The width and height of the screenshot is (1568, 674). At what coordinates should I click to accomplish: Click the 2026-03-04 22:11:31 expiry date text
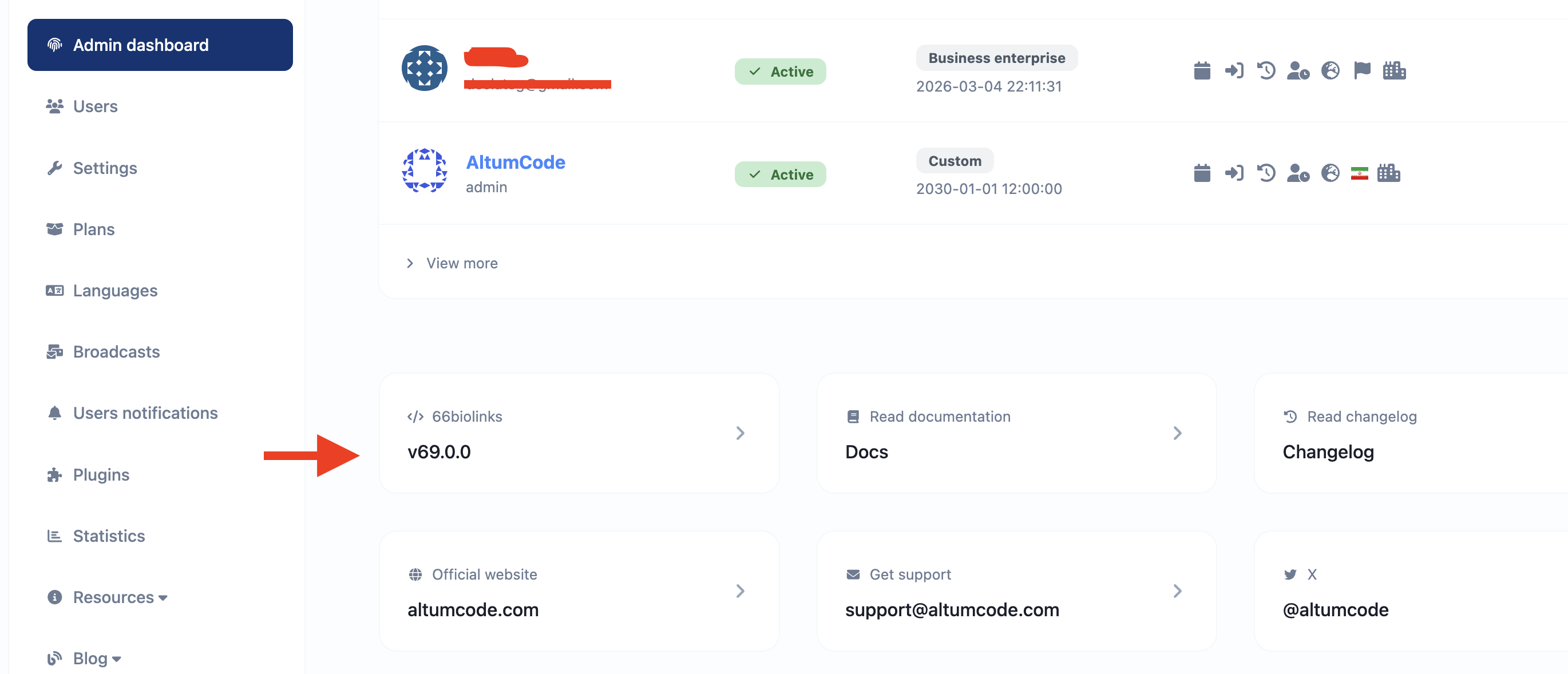point(989,86)
